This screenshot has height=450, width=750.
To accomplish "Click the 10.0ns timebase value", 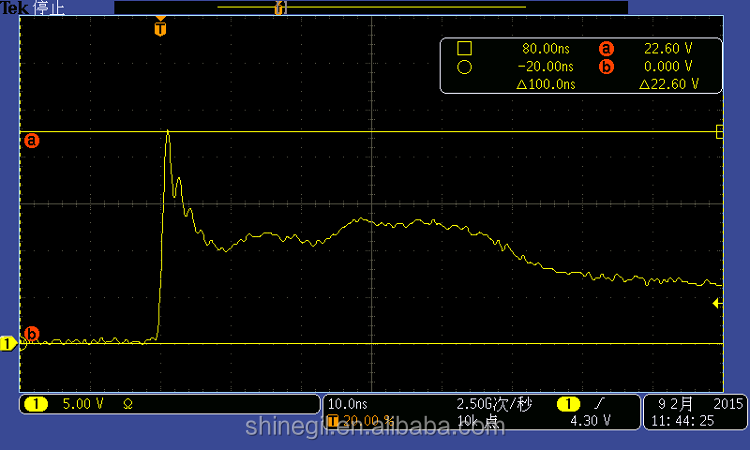I will [347, 404].
